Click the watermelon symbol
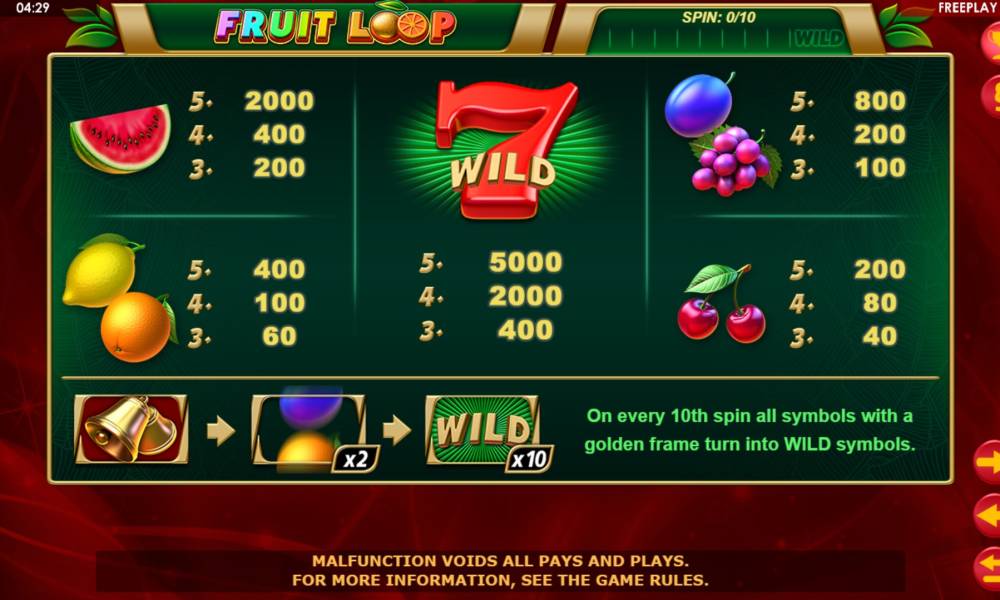 pos(121,138)
